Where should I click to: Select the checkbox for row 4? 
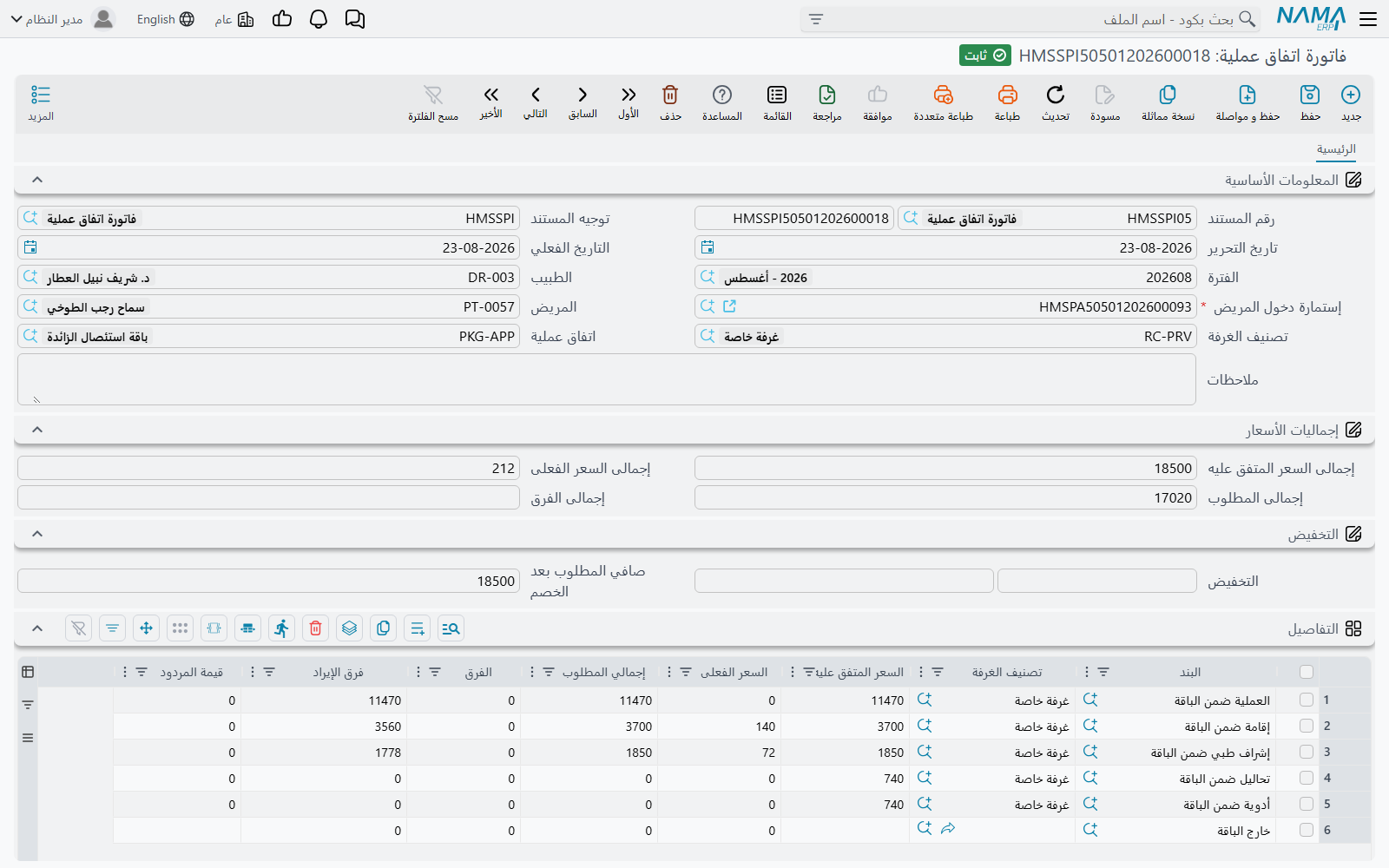coord(1307,778)
